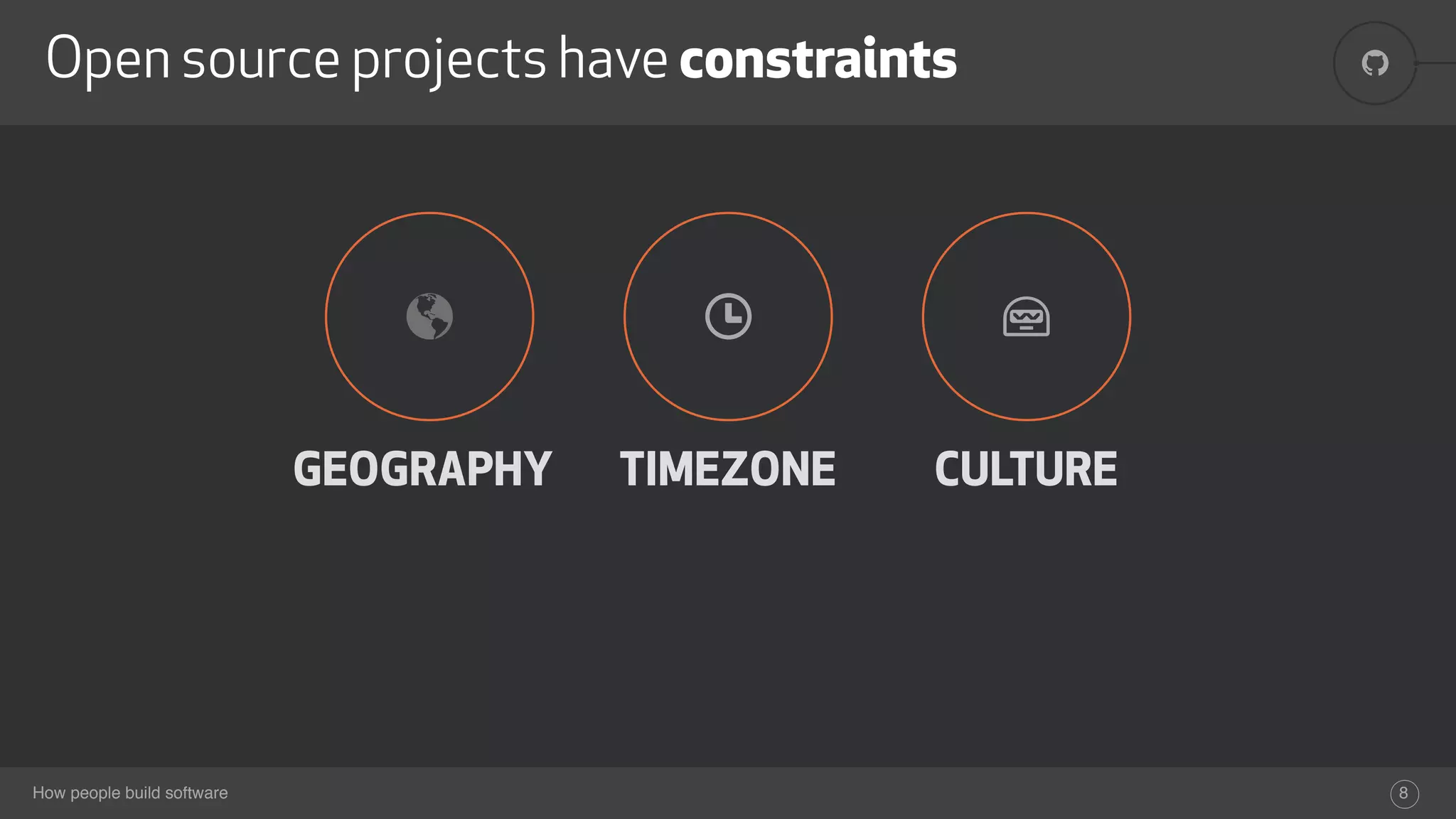Click the slide number 8 badge

coord(1404,793)
